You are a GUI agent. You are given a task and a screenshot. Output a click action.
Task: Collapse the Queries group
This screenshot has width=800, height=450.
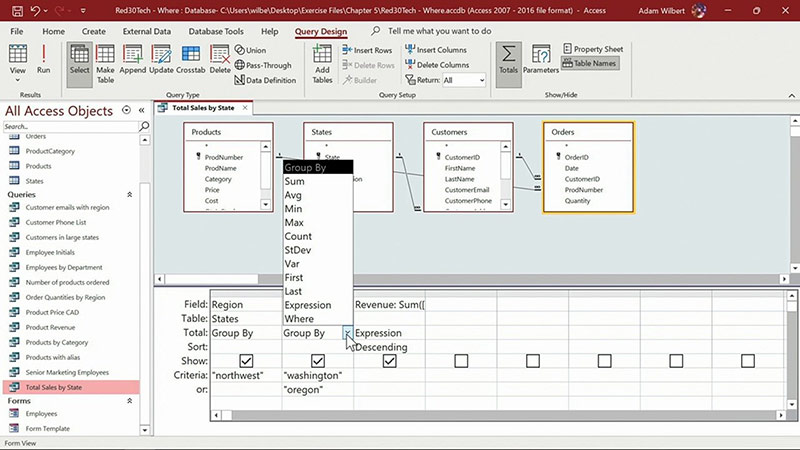click(x=130, y=194)
